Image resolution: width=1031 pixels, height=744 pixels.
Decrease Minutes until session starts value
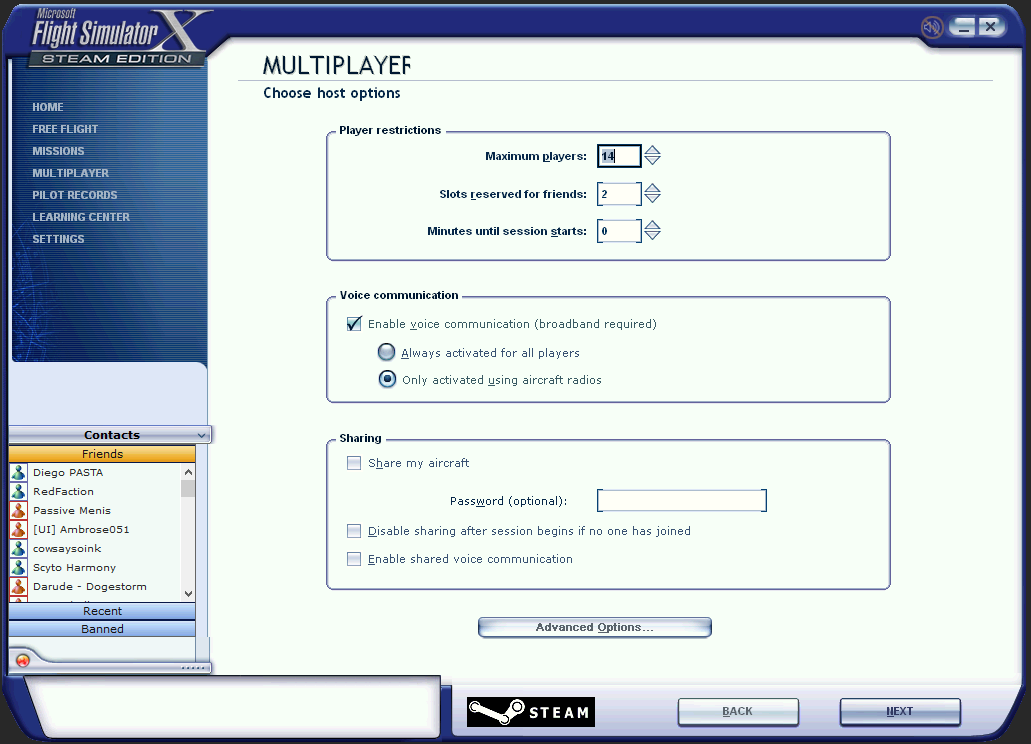(652, 235)
